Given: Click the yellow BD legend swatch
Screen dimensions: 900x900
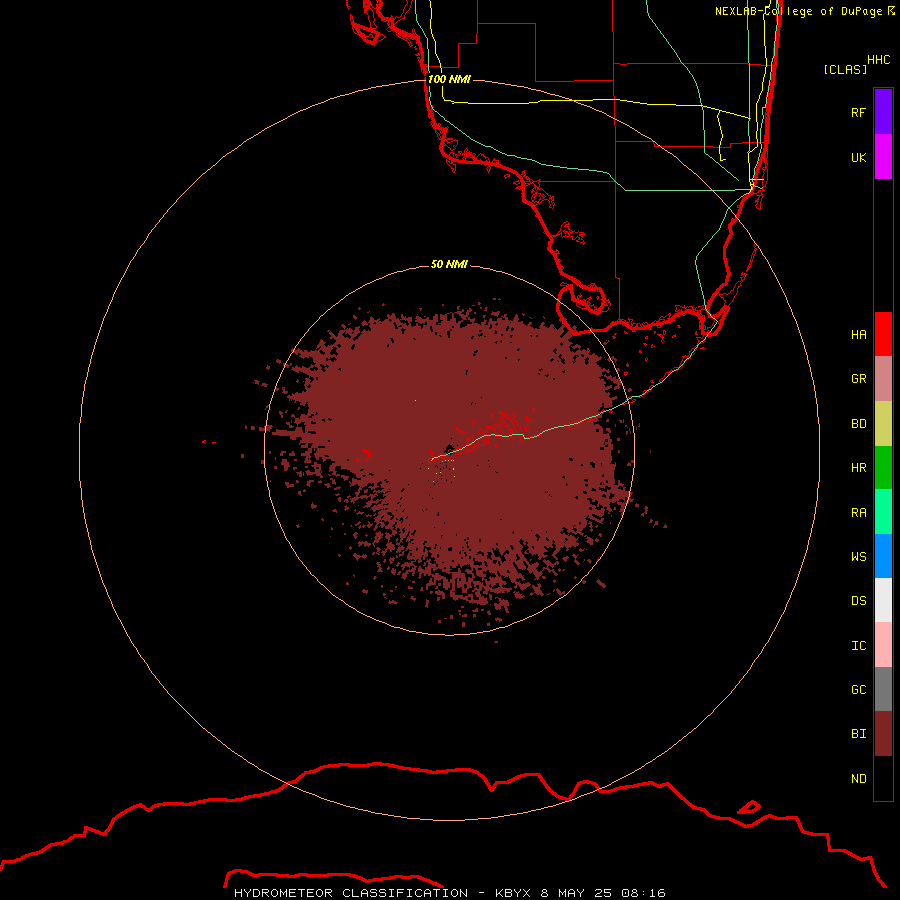Looking at the screenshot, I should 883,424.
